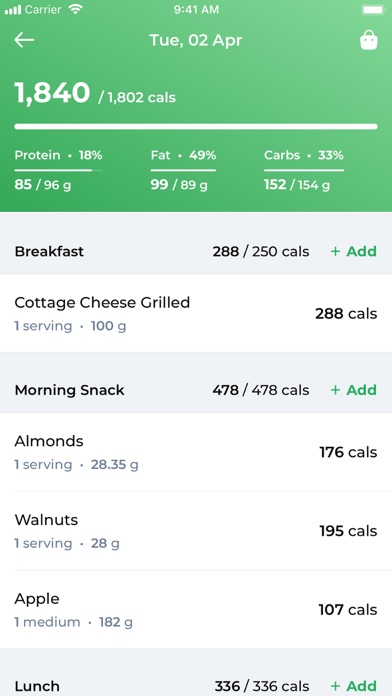The image size is (392, 696).
Task: Add food to Morning Snack
Action: click(x=353, y=390)
